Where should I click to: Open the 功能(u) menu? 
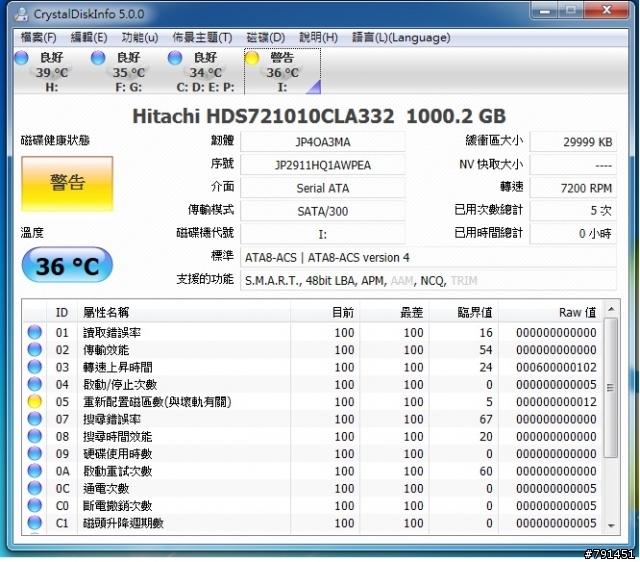(x=140, y=38)
